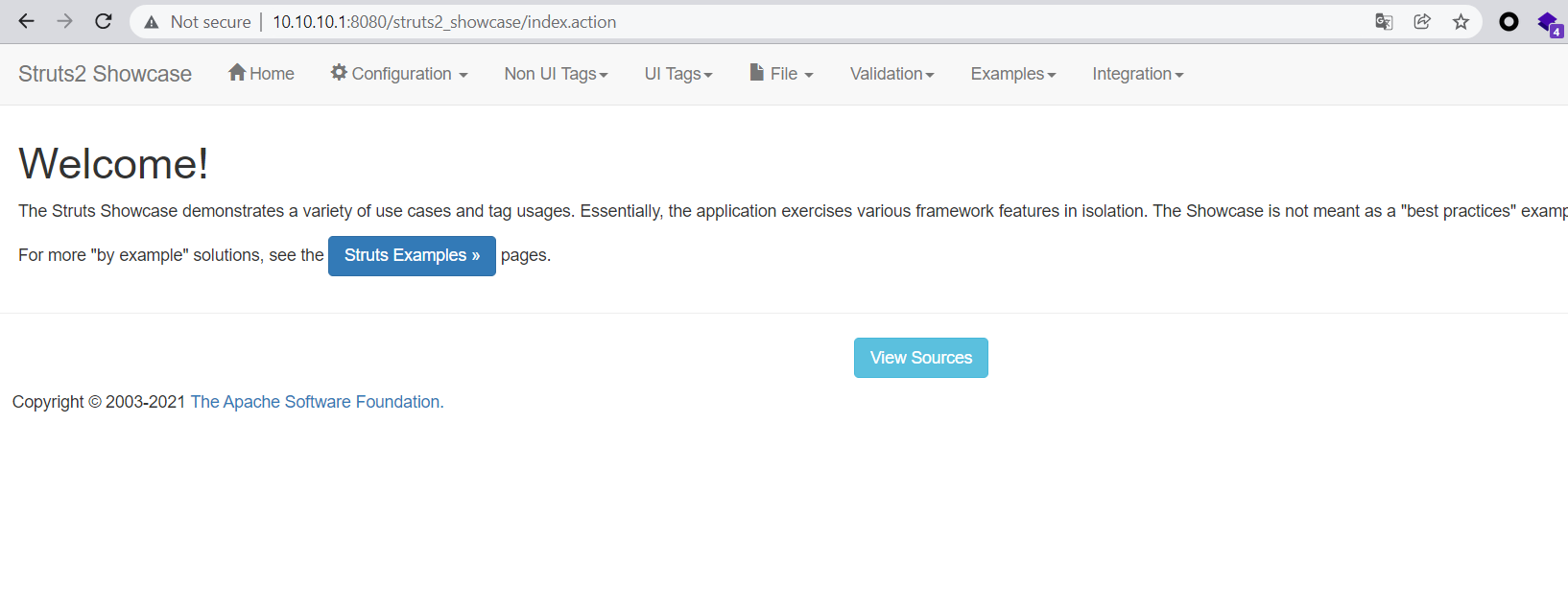The width and height of the screenshot is (1568, 612).
Task: Open the purple extension with badge 4
Action: click(x=1549, y=23)
